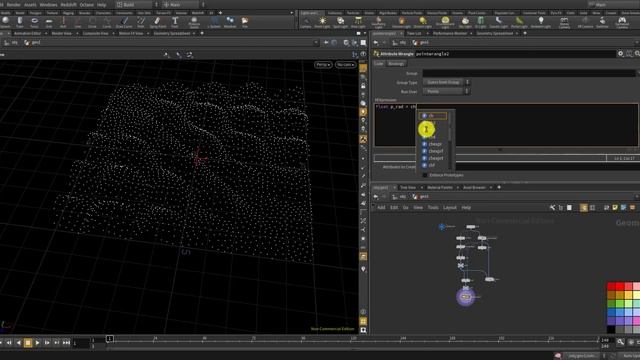
Task: Pick the blue color swatch
Action: coord(611,312)
